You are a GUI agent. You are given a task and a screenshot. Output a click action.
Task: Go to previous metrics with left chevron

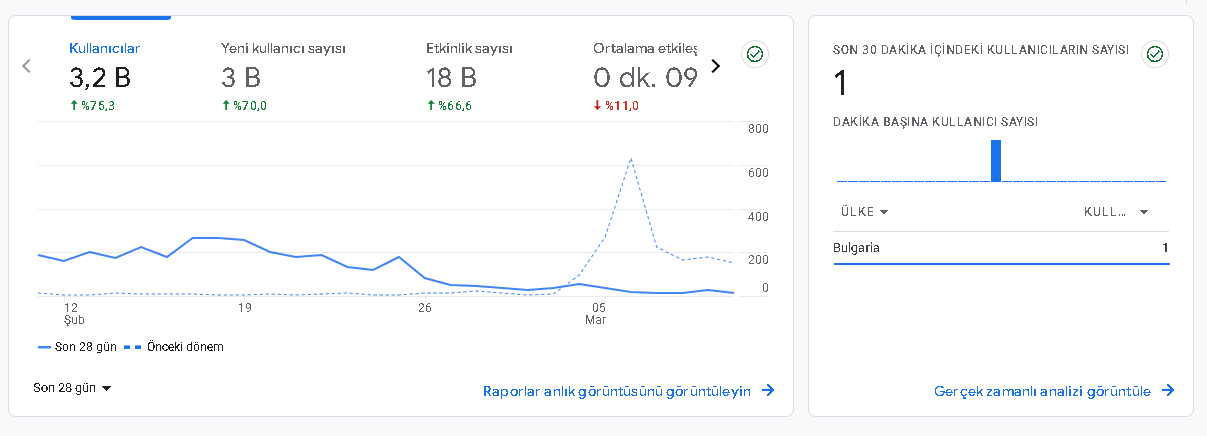click(x=27, y=66)
